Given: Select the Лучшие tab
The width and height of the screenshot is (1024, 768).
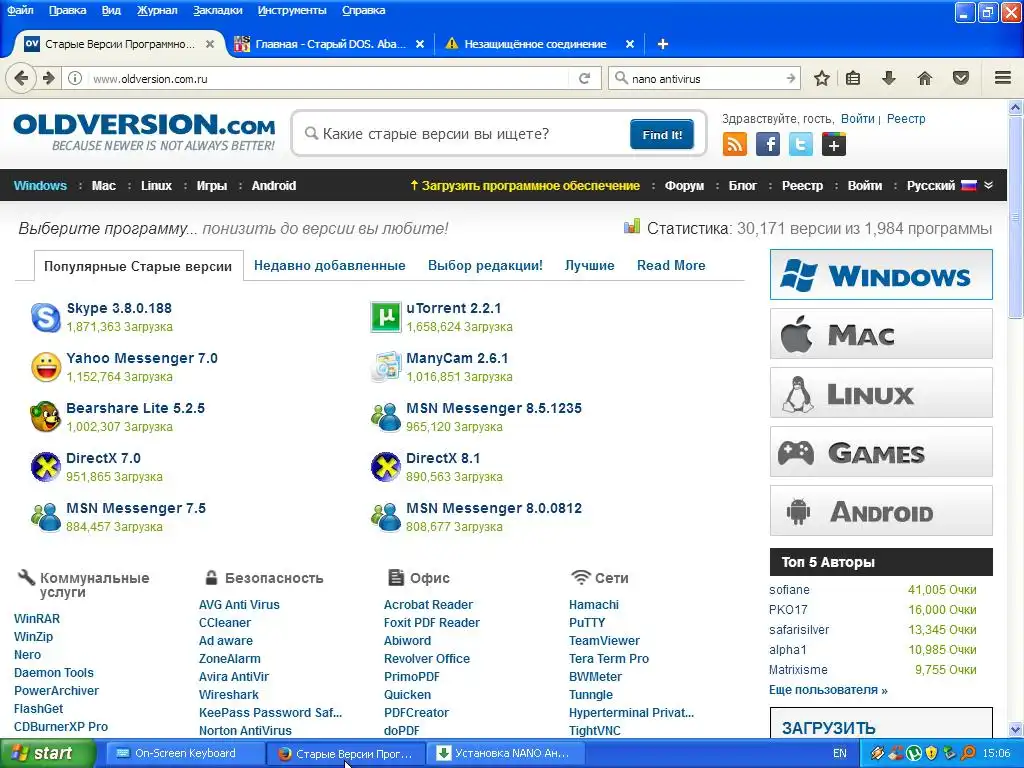Looking at the screenshot, I should point(590,265).
